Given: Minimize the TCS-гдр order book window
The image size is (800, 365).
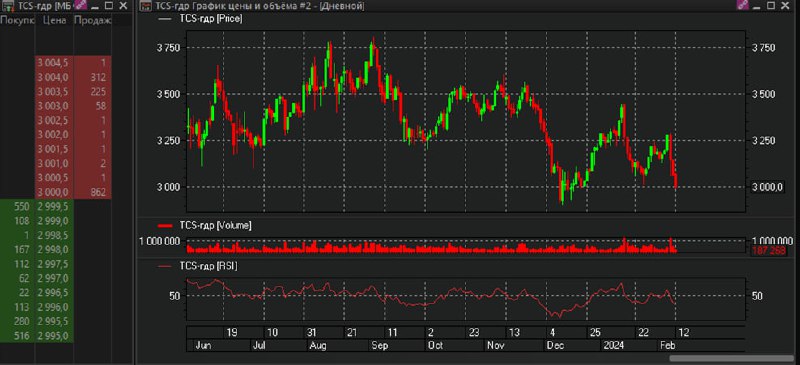Looking at the screenshot, I should pyautogui.click(x=95, y=6).
